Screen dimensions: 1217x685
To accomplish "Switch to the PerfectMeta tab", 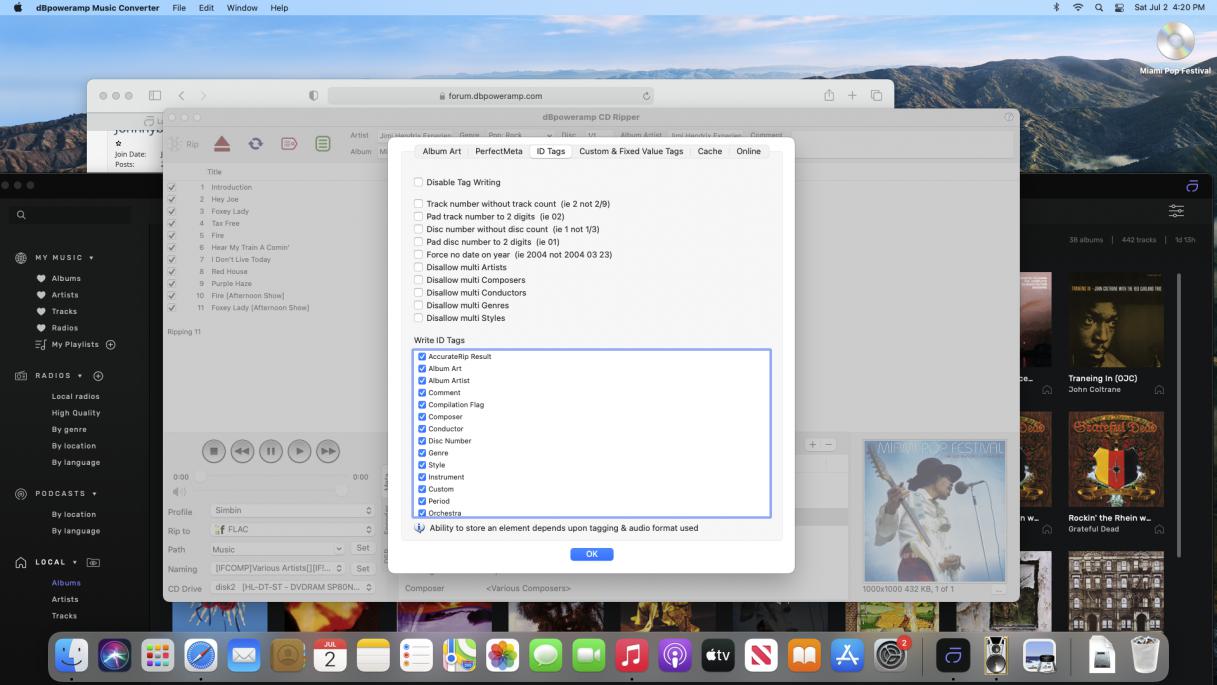I will (x=498, y=152).
